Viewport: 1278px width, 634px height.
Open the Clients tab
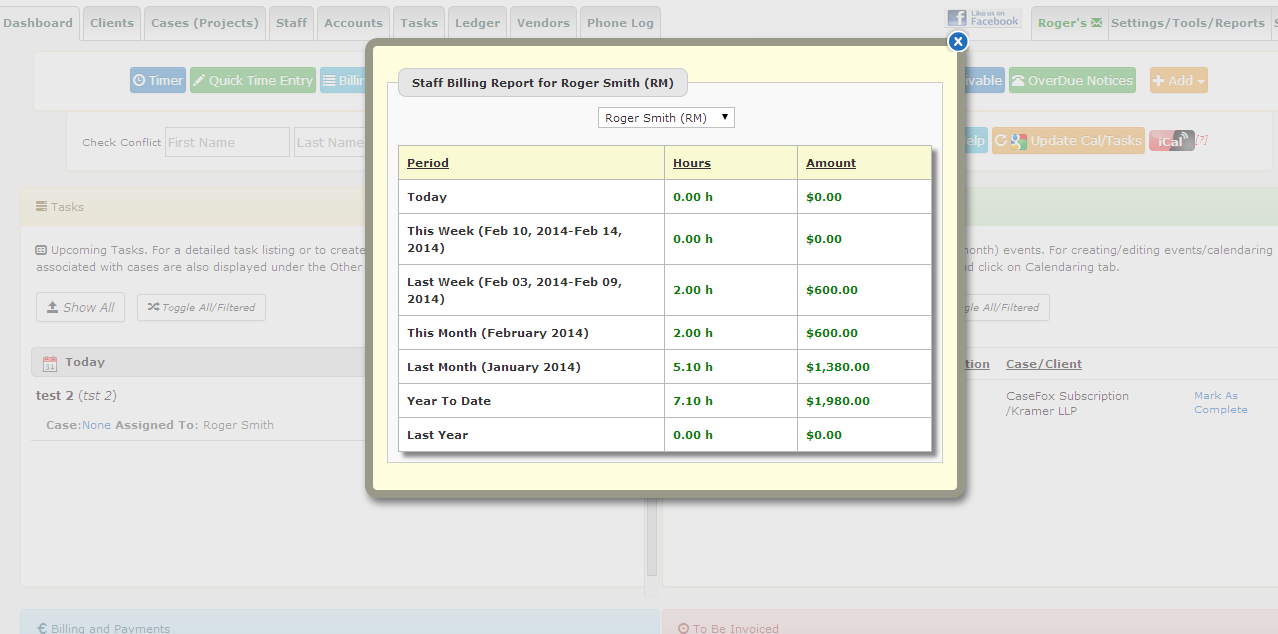(x=112, y=23)
